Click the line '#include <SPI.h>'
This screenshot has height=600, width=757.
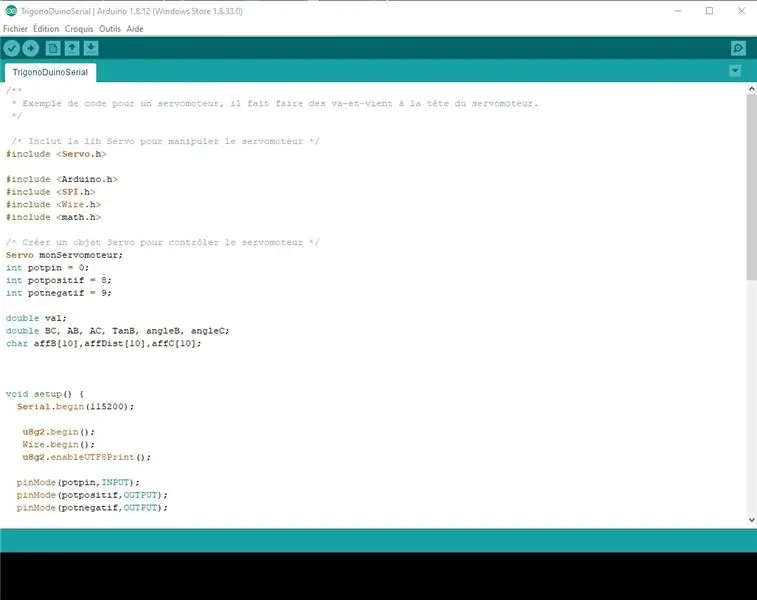50,192
